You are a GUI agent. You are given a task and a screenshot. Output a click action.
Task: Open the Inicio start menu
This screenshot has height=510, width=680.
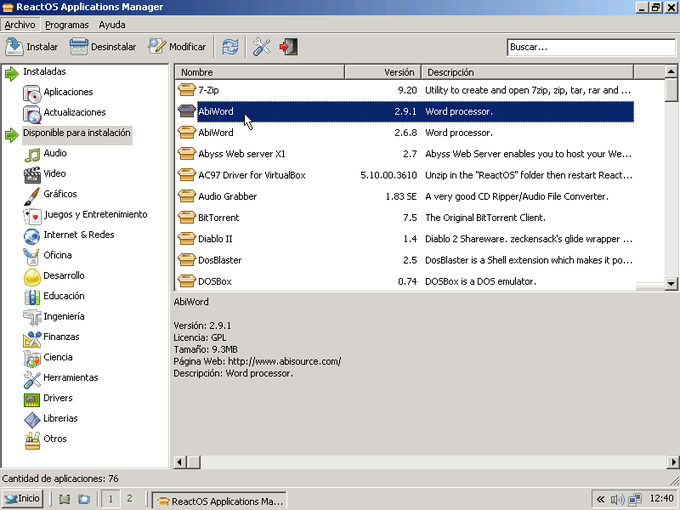23,499
